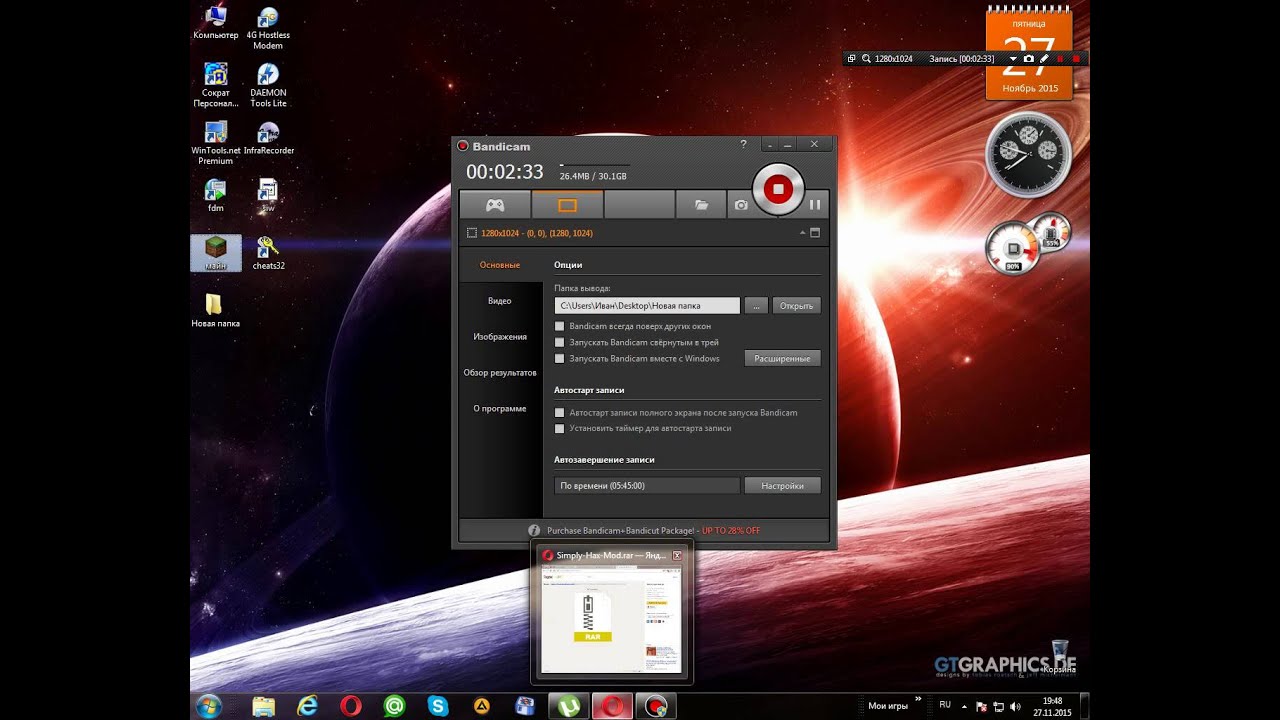Click the overlay bar pencil draw icon
This screenshot has height=720, width=1280.
click(1044, 59)
